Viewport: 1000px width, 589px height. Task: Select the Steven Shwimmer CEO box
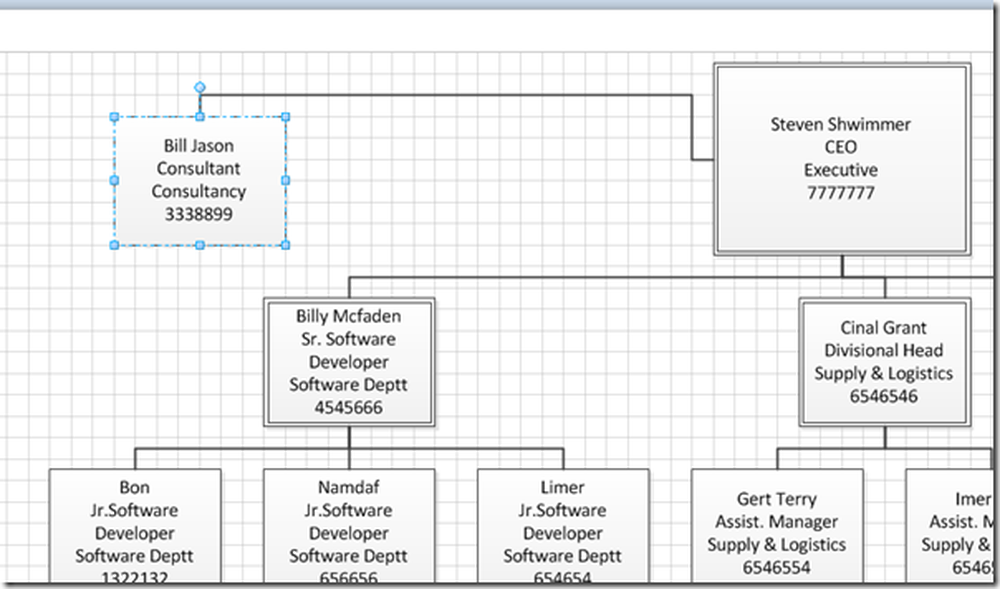[x=842, y=159]
